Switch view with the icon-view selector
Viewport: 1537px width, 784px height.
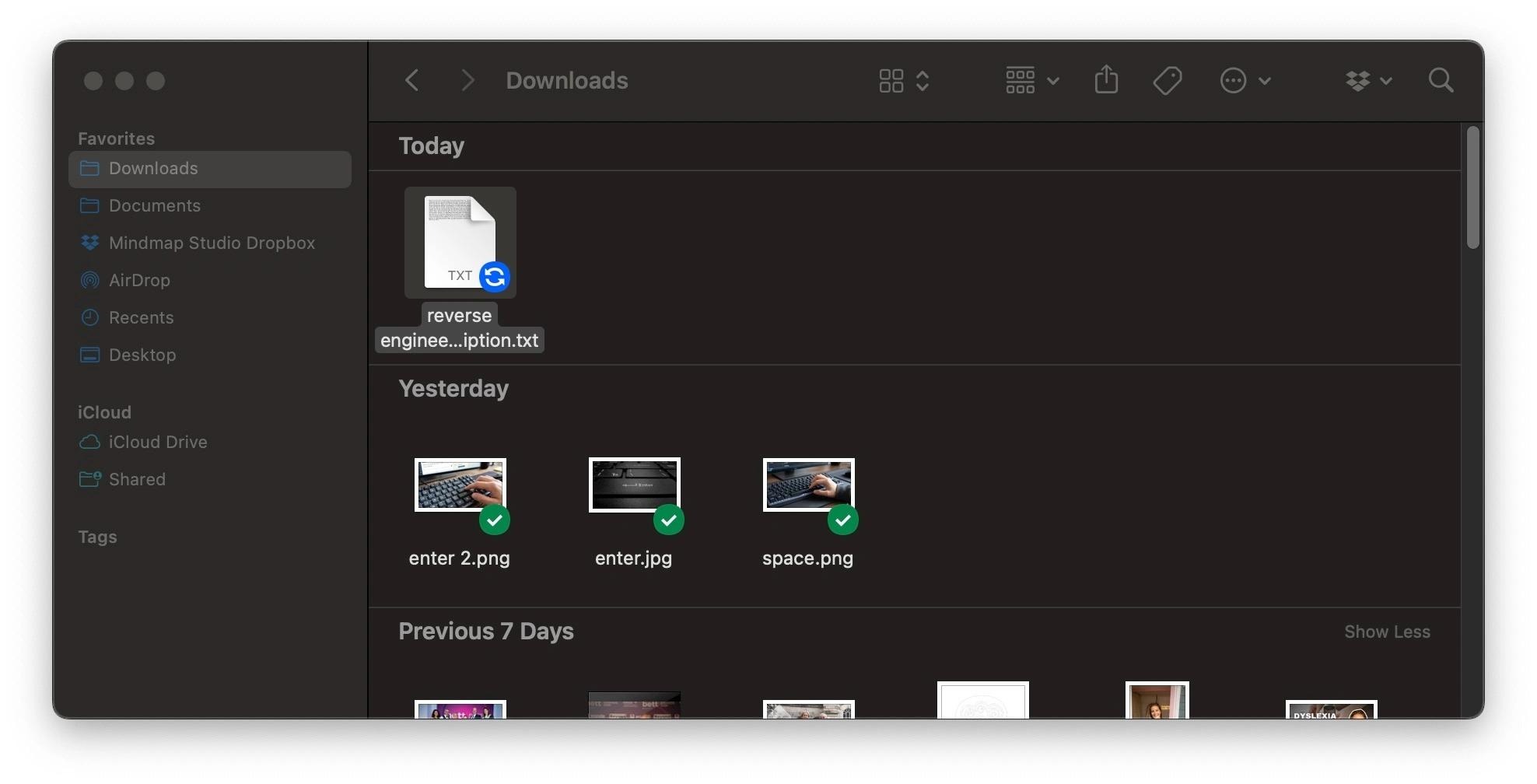[x=904, y=80]
